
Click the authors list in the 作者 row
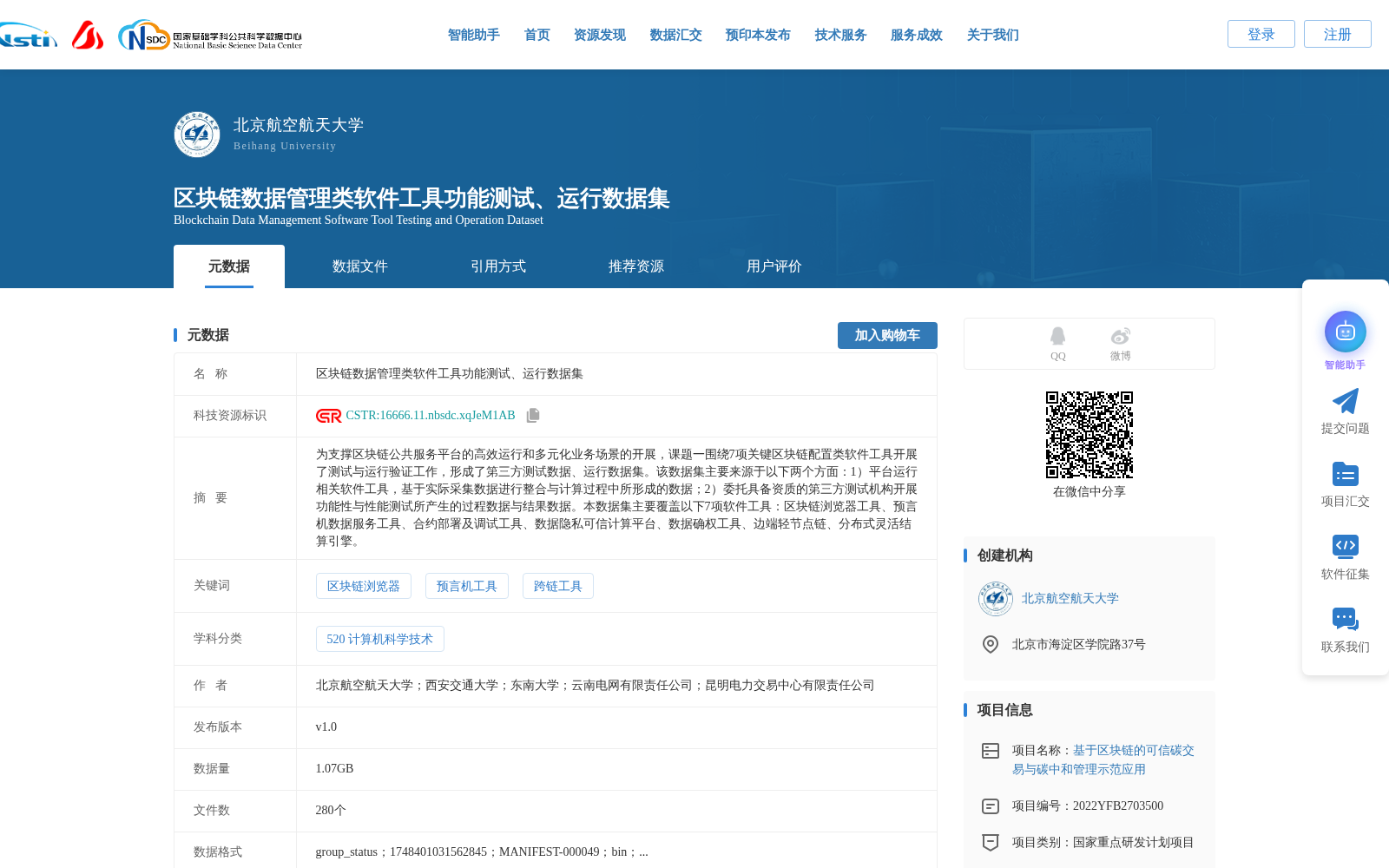[596, 686]
